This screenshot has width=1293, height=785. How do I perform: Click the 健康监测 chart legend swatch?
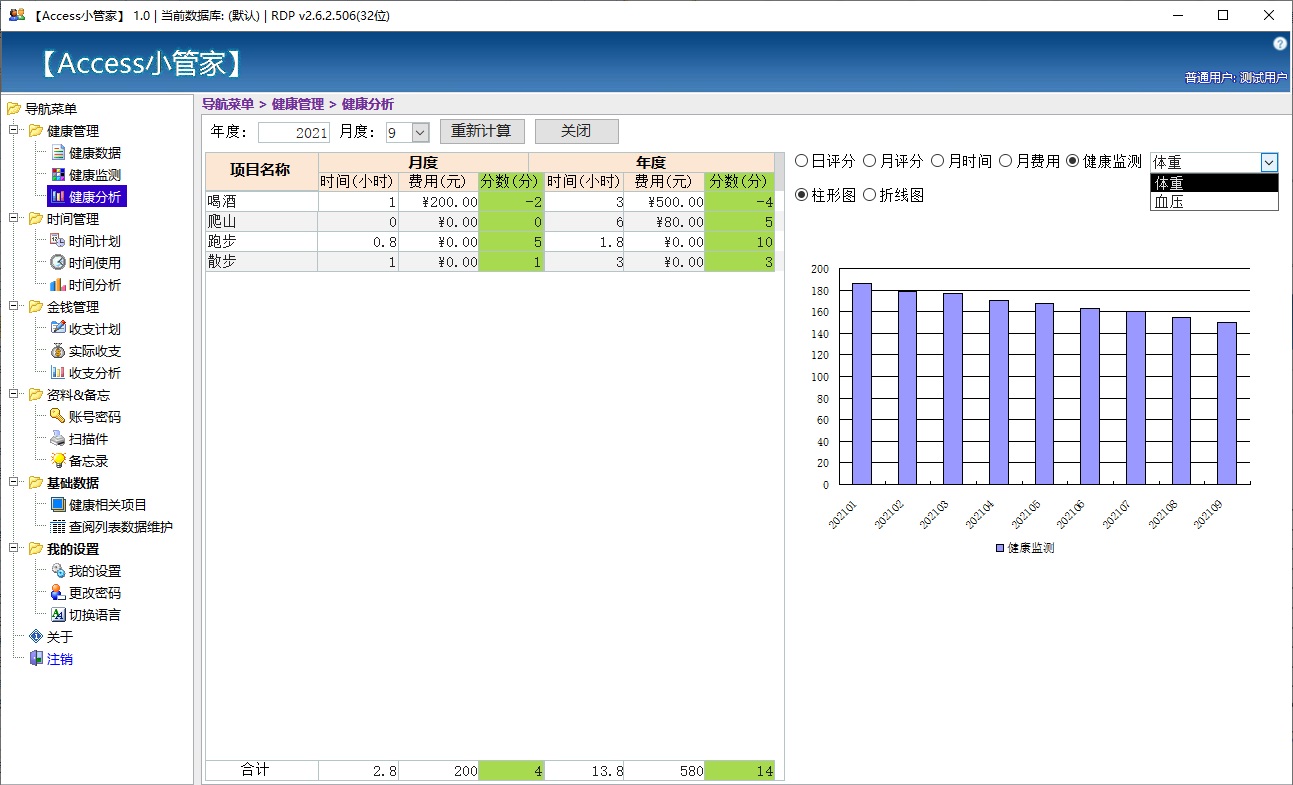click(x=1000, y=549)
